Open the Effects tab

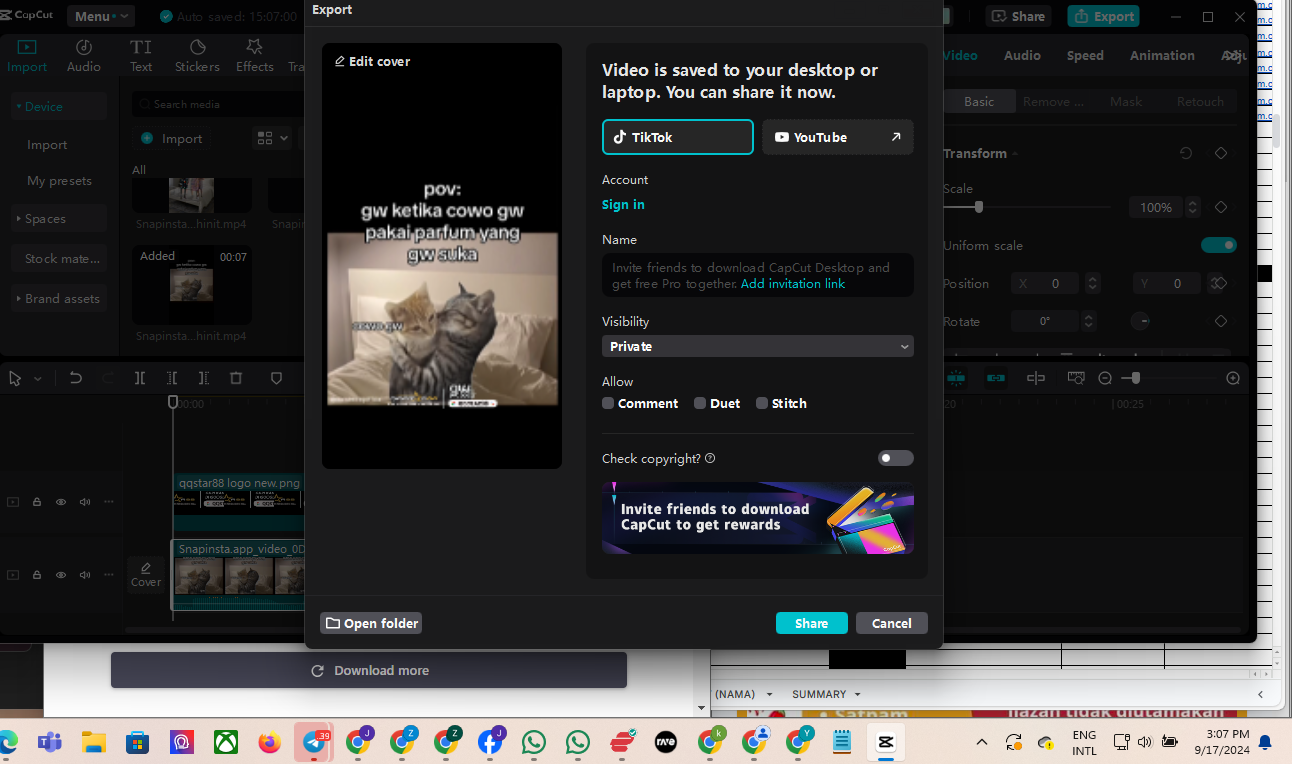pos(255,55)
